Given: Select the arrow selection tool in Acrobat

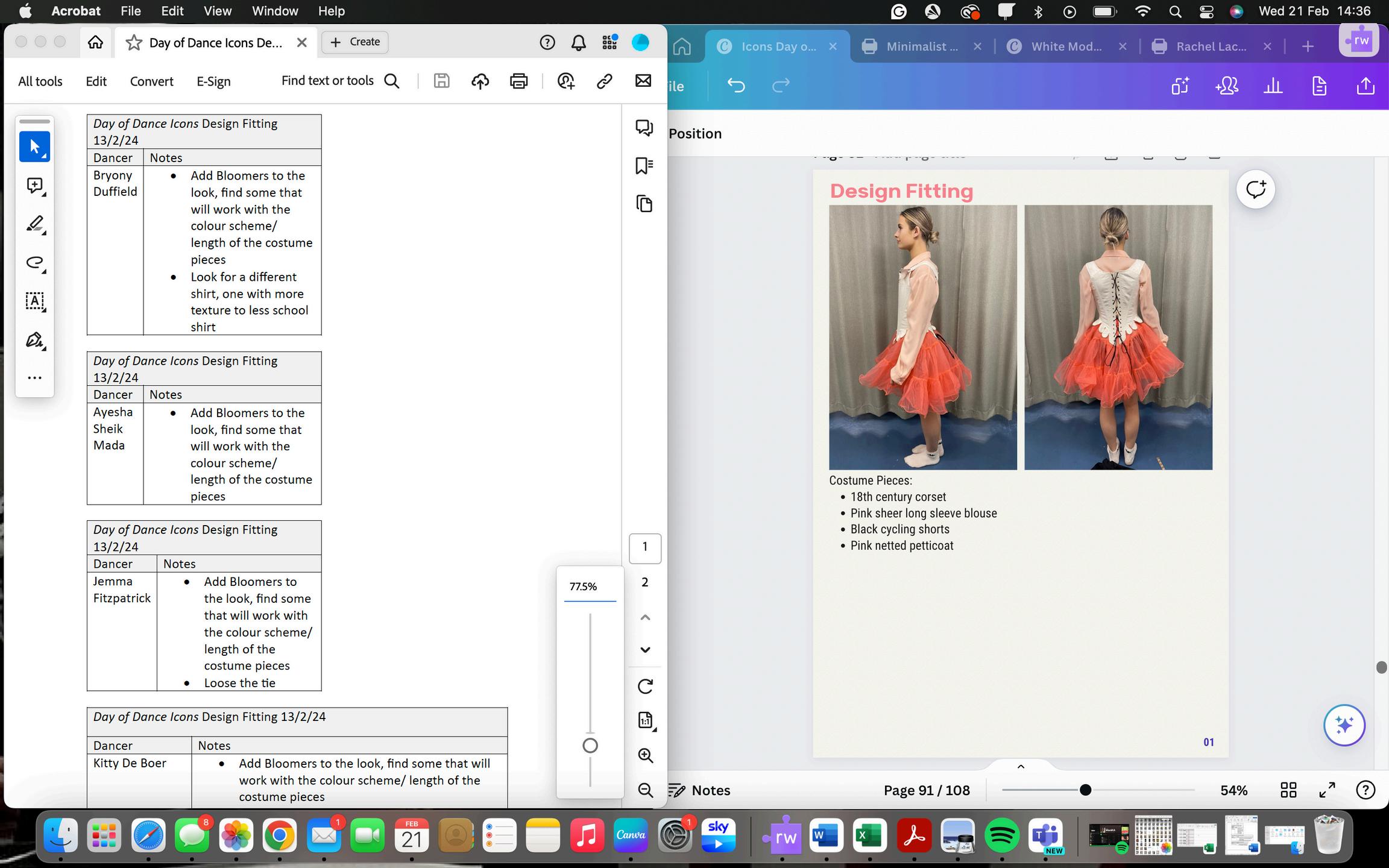Looking at the screenshot, I should tap(34, 146).
